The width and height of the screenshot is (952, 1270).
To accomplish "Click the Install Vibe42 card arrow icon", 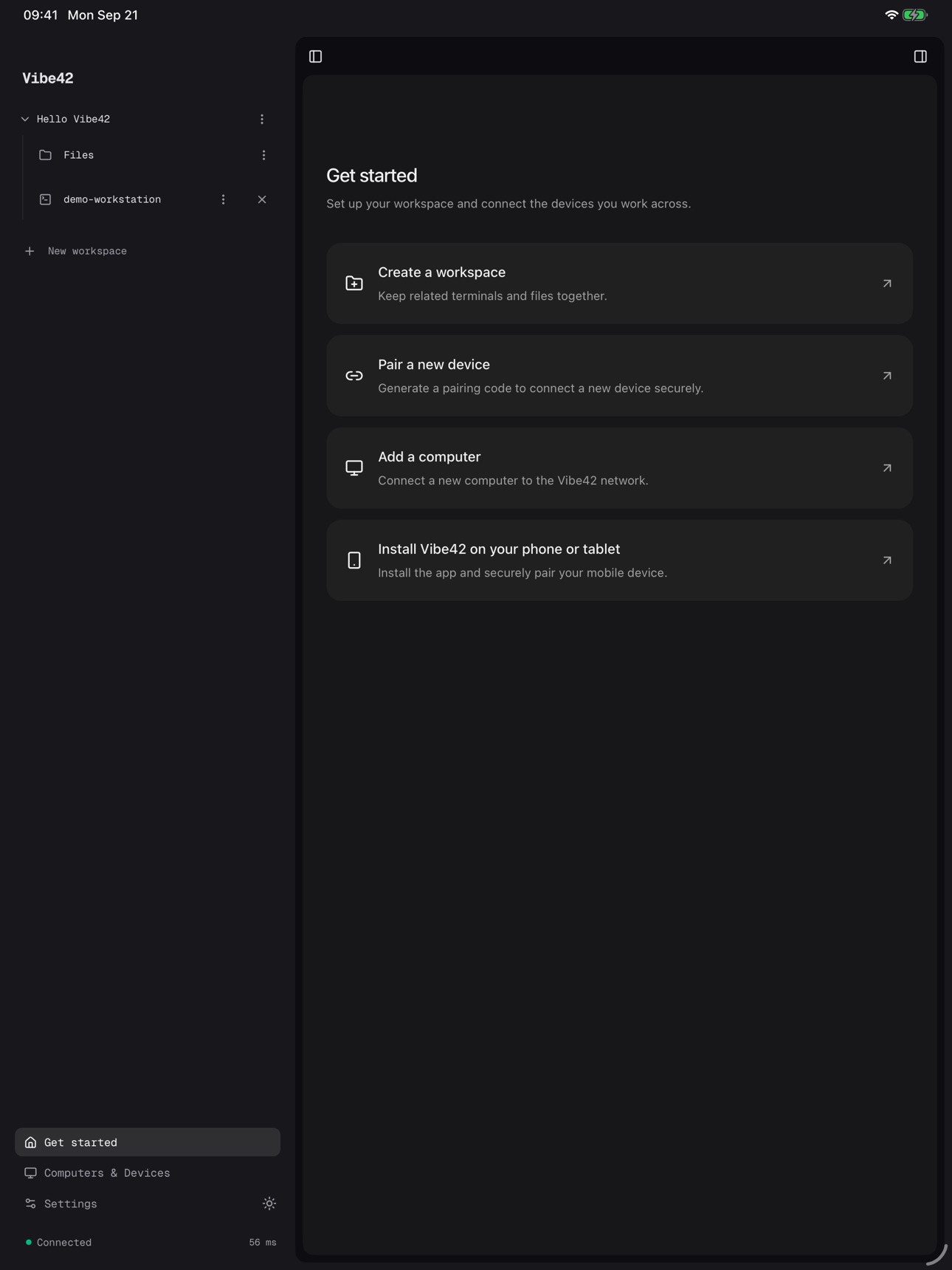I will click(887, 560).
